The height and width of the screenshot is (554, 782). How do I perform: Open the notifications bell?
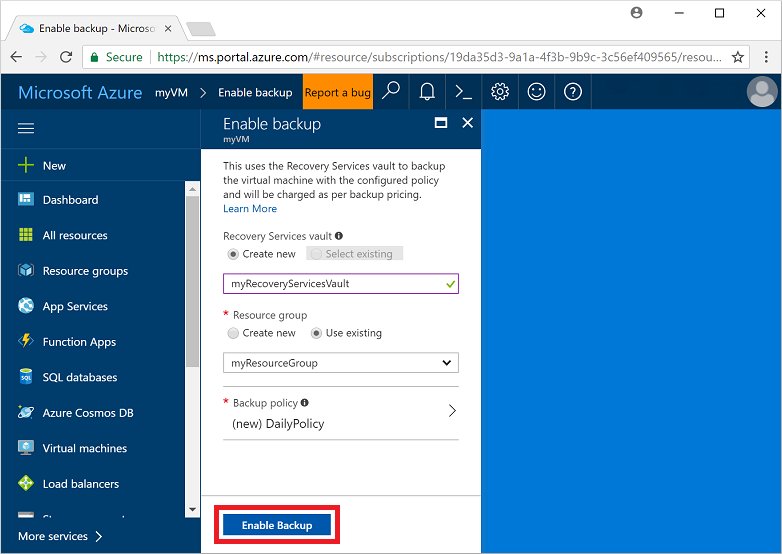(427, 92)
